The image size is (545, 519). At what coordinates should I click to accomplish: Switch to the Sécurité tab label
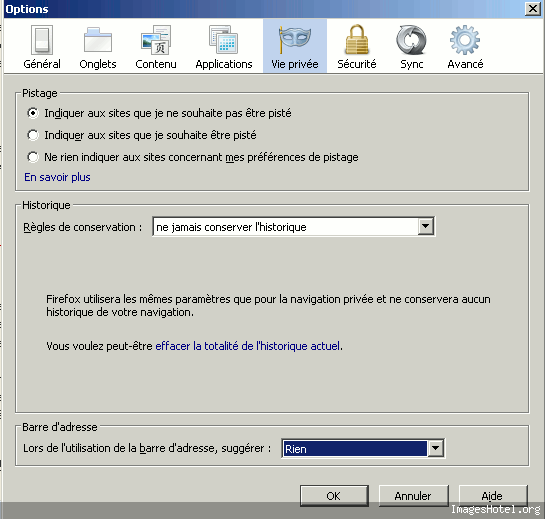click(357, 64)
